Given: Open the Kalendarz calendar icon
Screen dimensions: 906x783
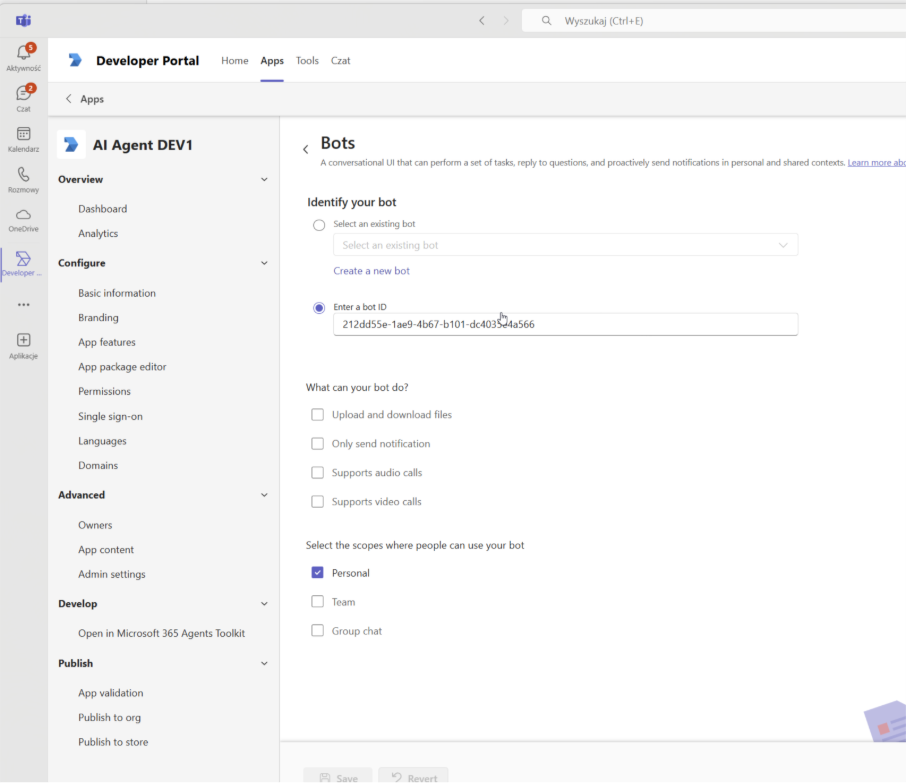Looking at the screenshot, I should click(23, 134).
